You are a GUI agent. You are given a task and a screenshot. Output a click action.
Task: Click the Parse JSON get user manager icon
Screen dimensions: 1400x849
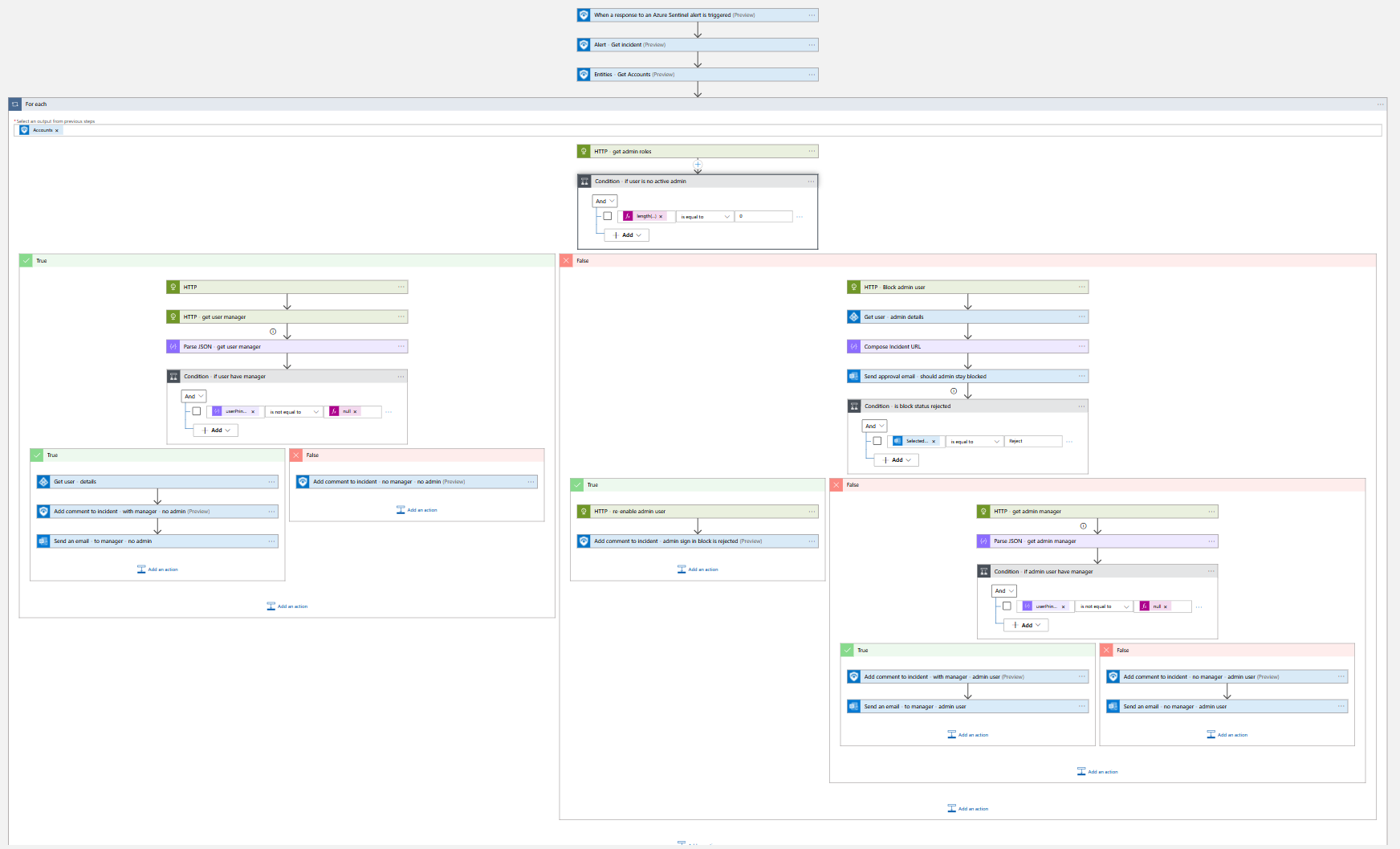[x=173, y=346]
